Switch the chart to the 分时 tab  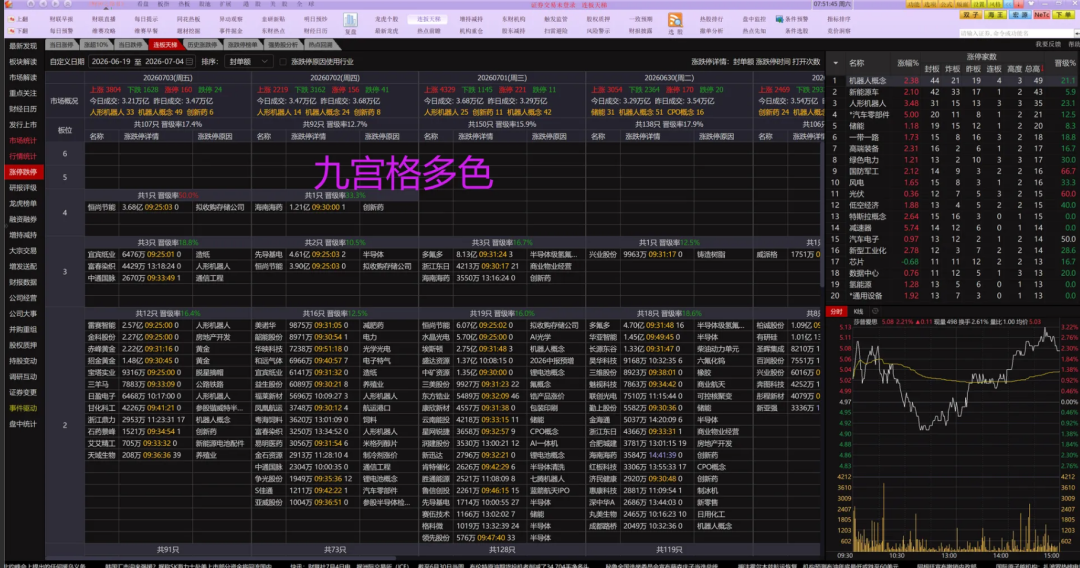coord(836,312)
